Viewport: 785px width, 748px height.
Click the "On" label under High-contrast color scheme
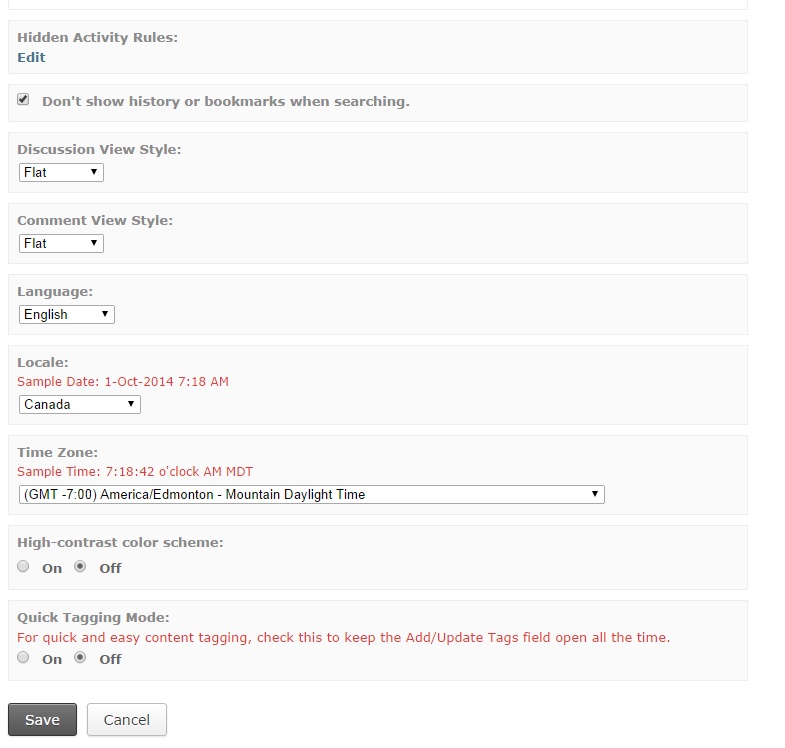[x=52, y=568]
